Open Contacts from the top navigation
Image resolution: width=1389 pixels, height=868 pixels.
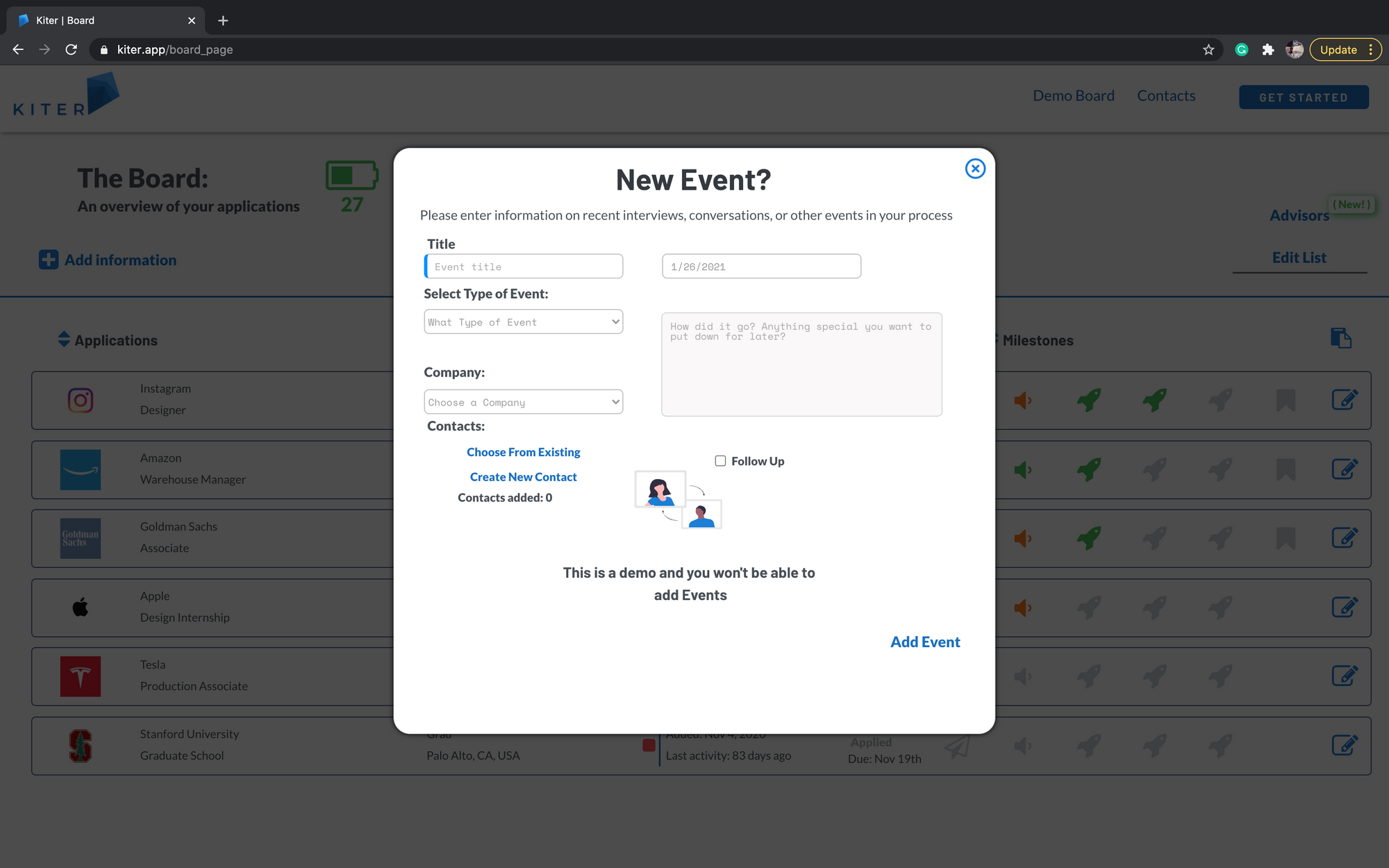pyautogui.click(x=1166, y=96)
